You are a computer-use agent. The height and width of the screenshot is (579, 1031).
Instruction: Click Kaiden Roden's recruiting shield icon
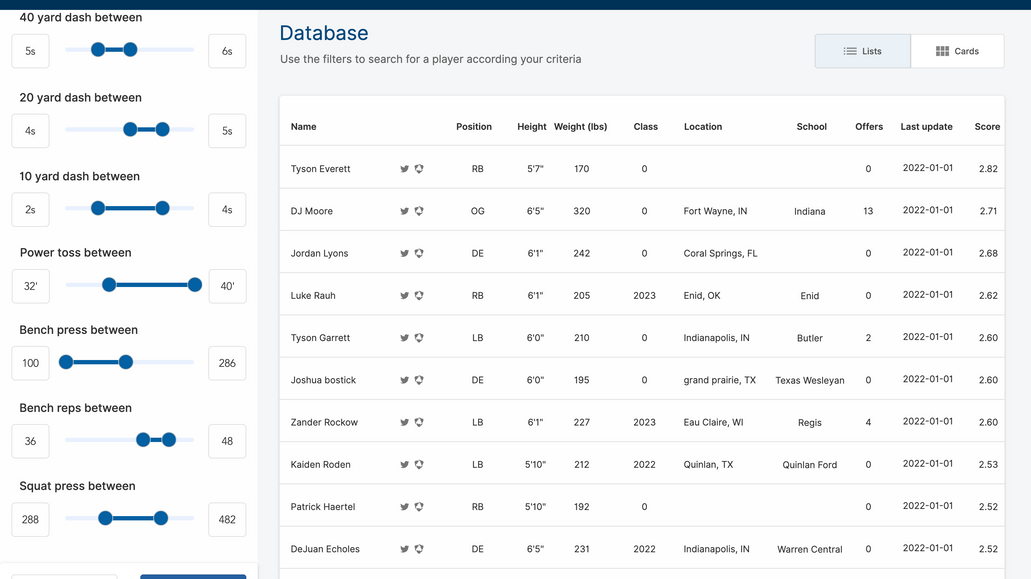tap(419, 464)
